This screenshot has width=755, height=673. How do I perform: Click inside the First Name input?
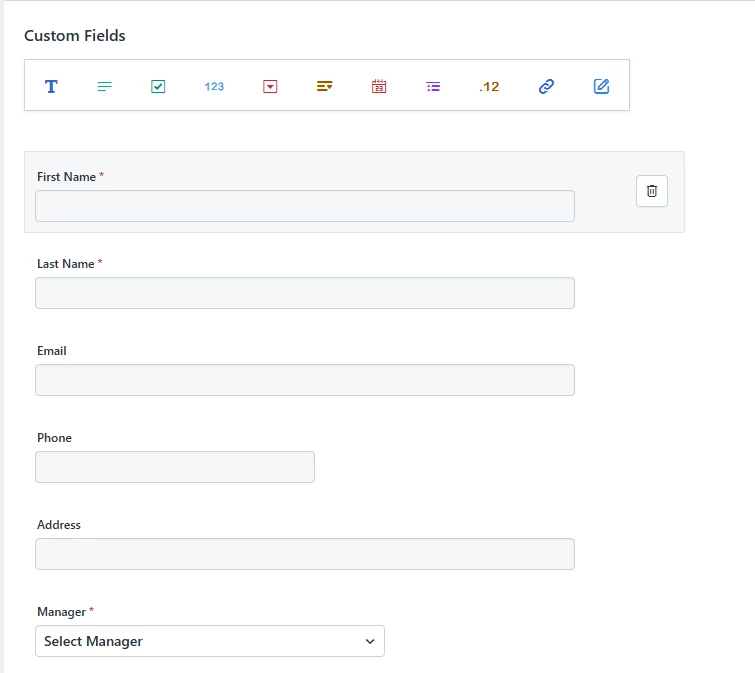pyautogui.click(x=305, y=206)
